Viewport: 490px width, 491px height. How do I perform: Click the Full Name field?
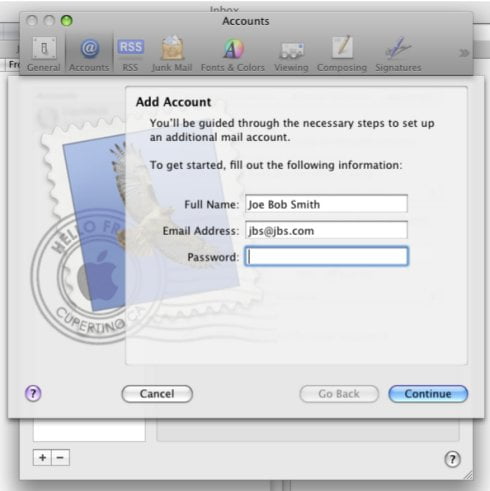pyautogui.click(x=326, y=204)
